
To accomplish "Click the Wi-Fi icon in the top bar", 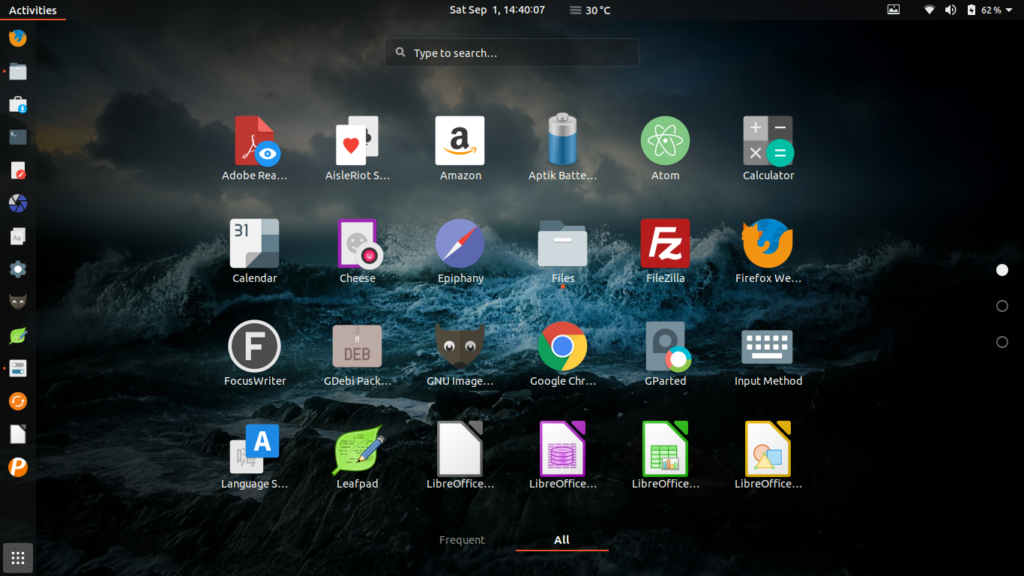I will [x=929, y=10].
